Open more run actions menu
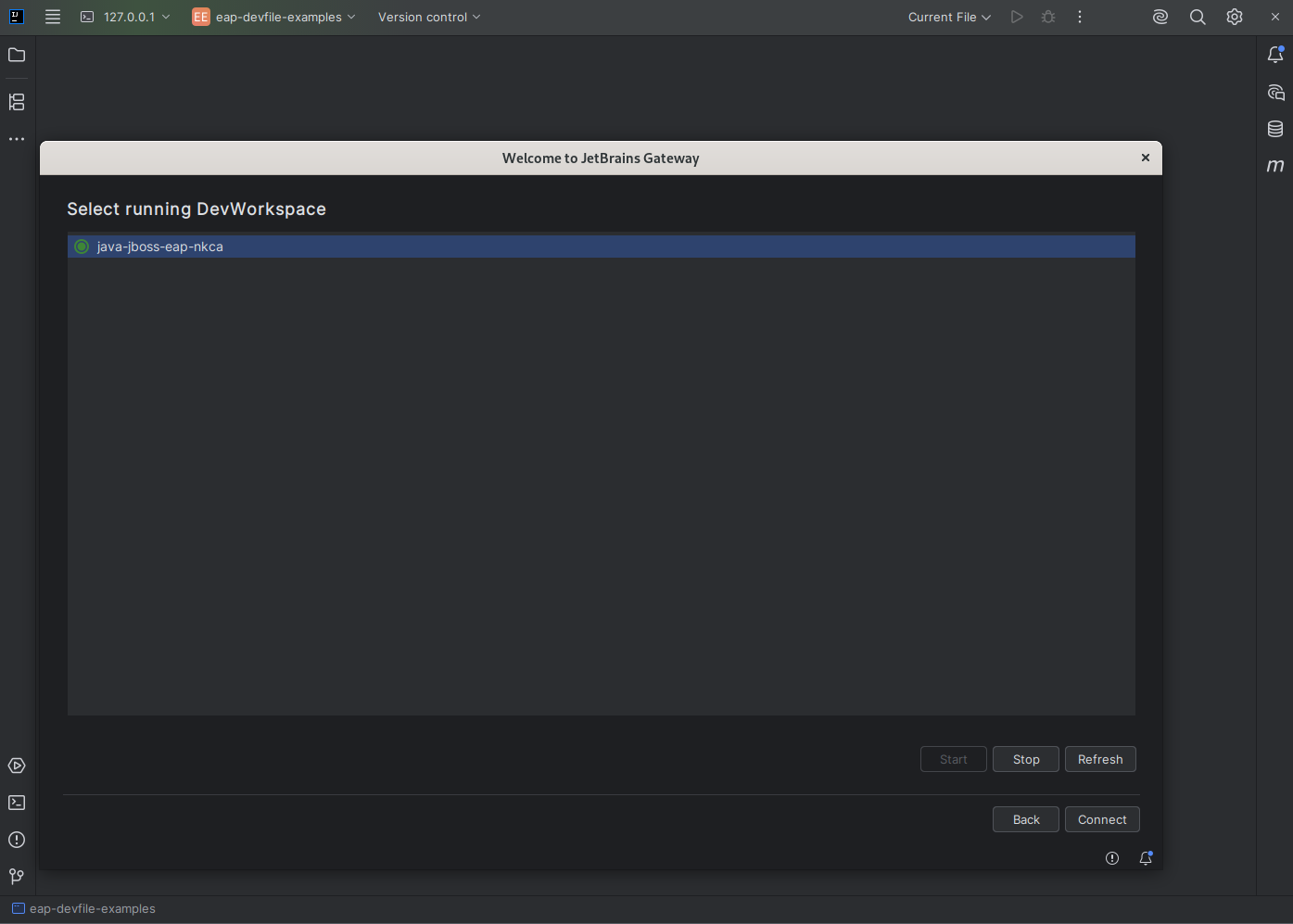The height and width of the screenshot is (924, 1293). [1080, 17]
